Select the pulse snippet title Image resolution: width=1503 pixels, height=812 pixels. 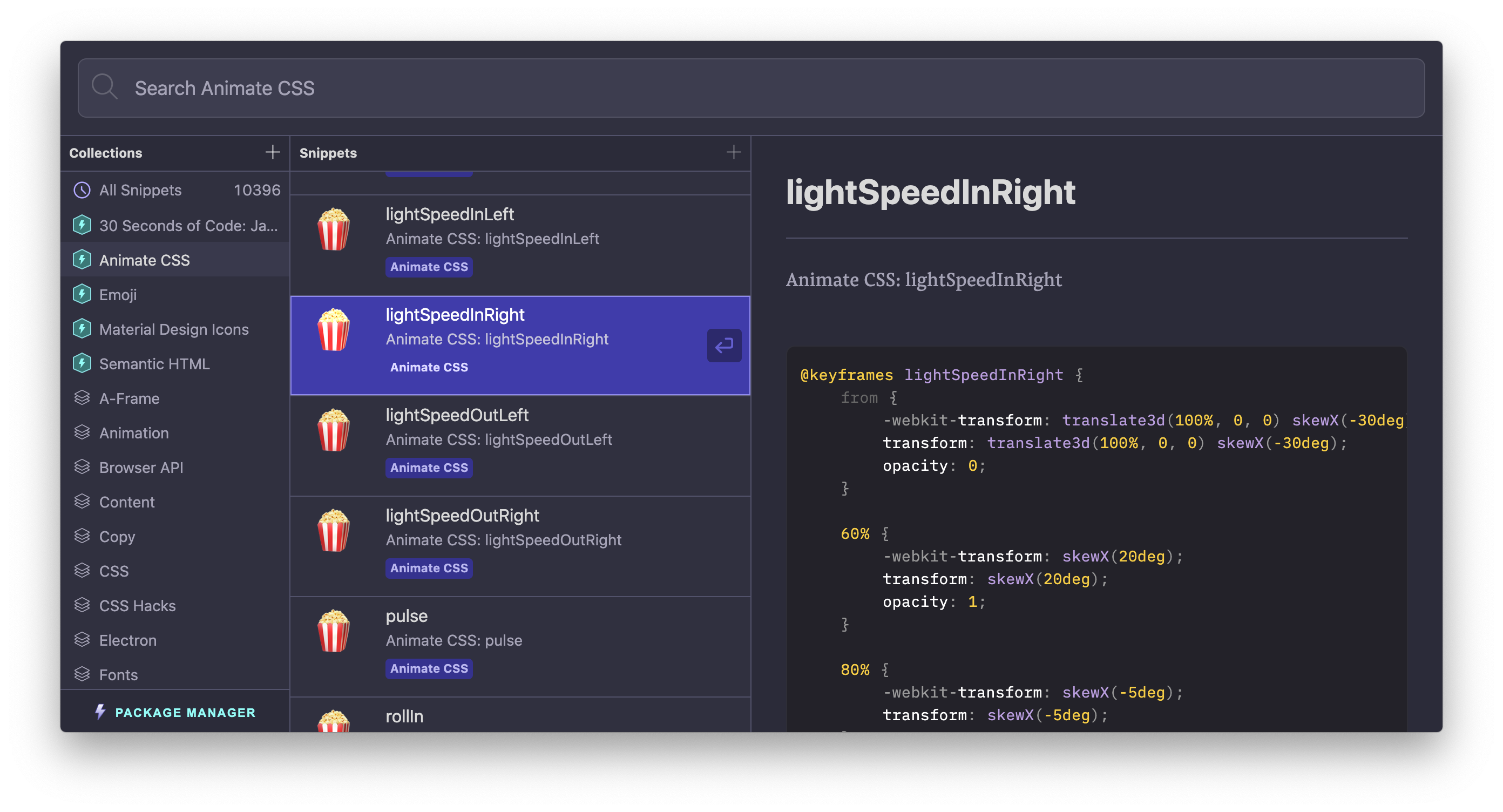(x=406, y=616)
